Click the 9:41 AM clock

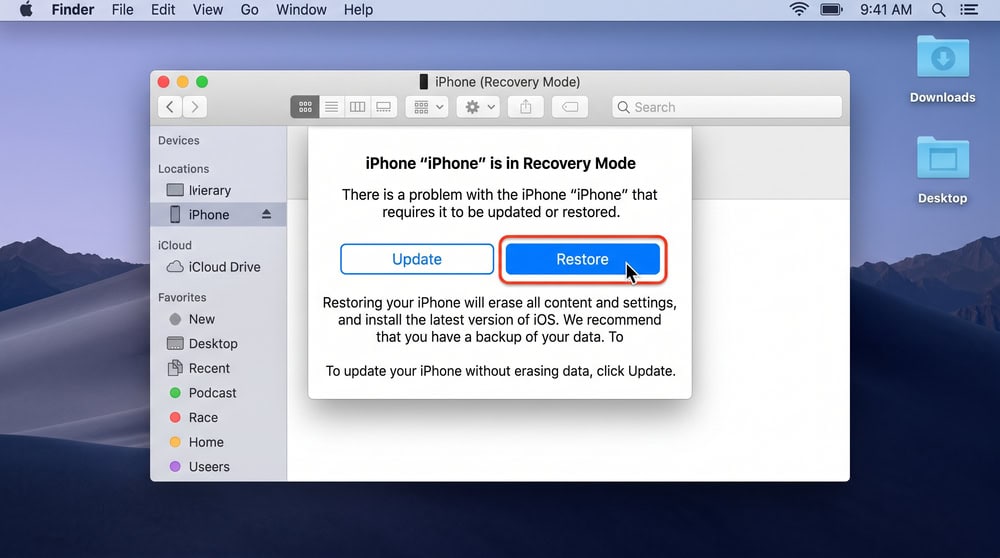click(886, 10)
